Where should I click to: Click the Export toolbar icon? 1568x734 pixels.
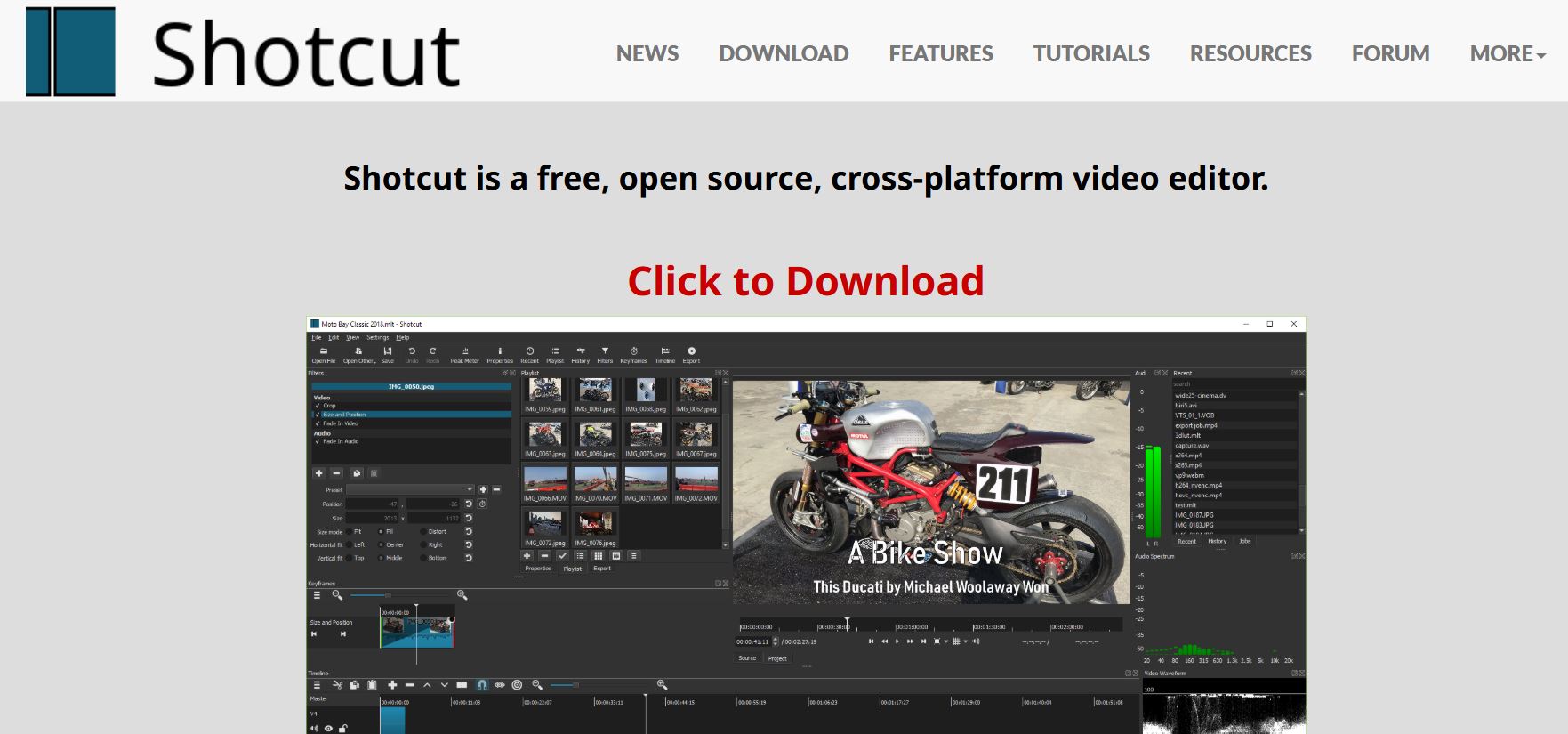tap(691, 355)
